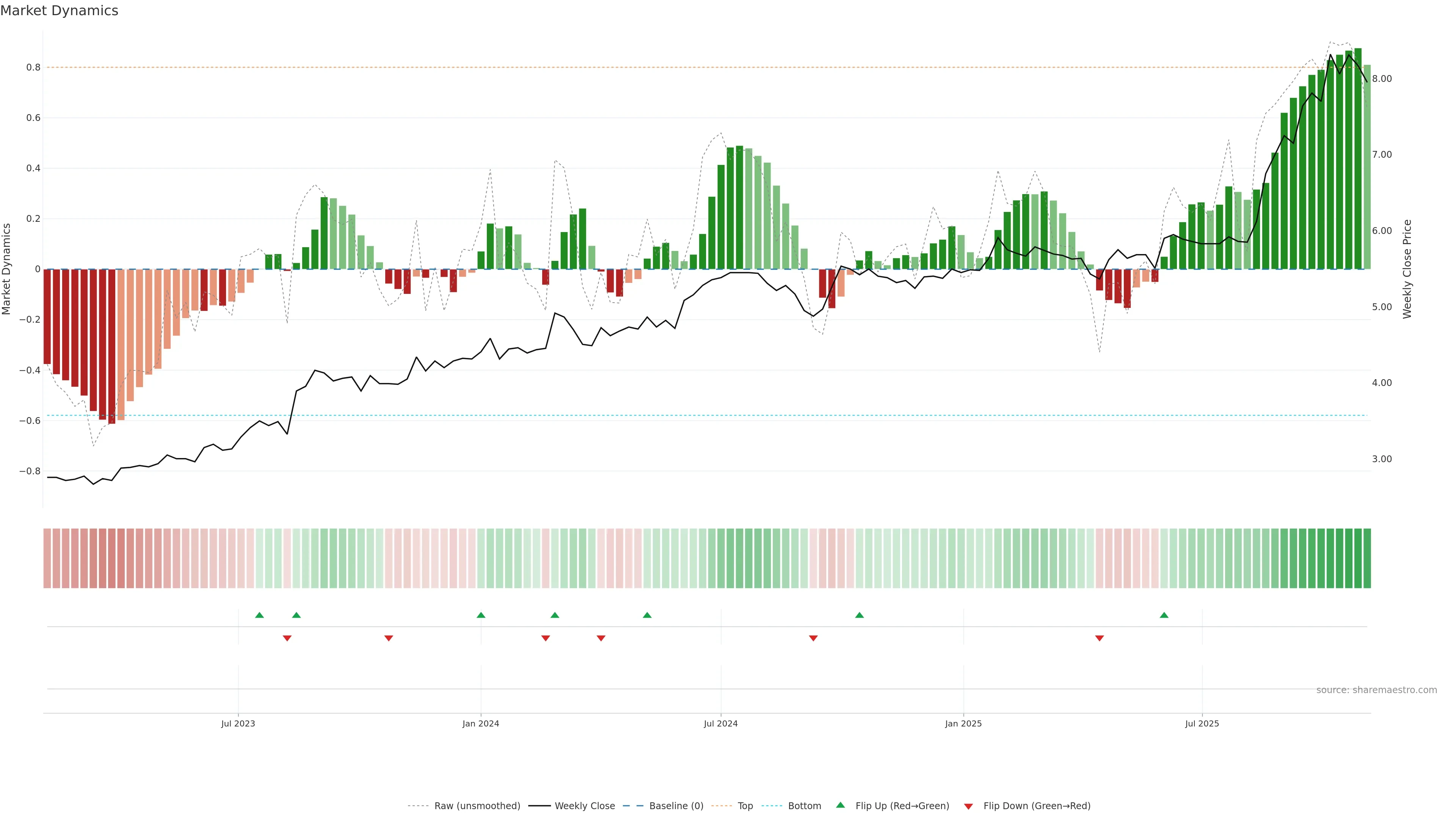Viewport: 1456px width, 819px height.
Task: Click the Jul 2023 x-axis label
Action: tap(238, 723)
